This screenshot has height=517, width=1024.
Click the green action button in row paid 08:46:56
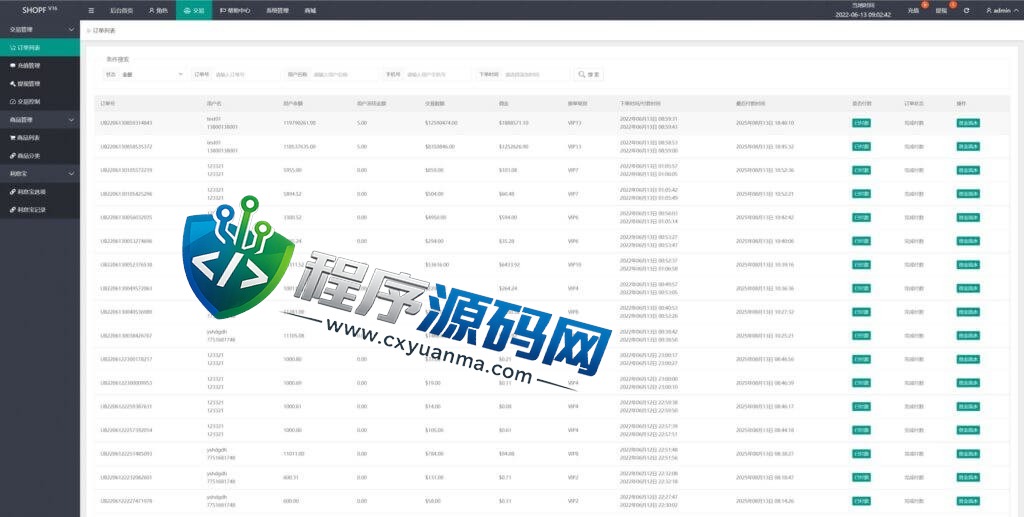click(x=968, y=360)
